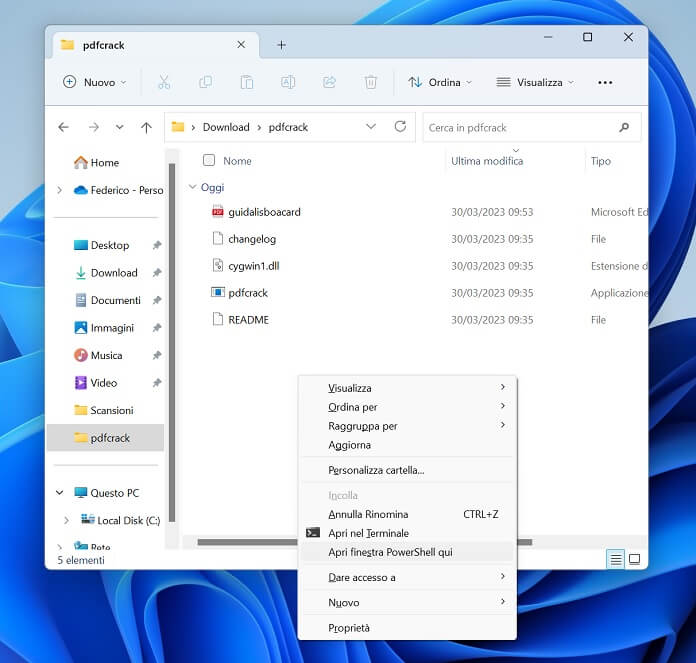Unpin Desktop using its pin icon
The image size is (696, 663).
tap(157, 245)
